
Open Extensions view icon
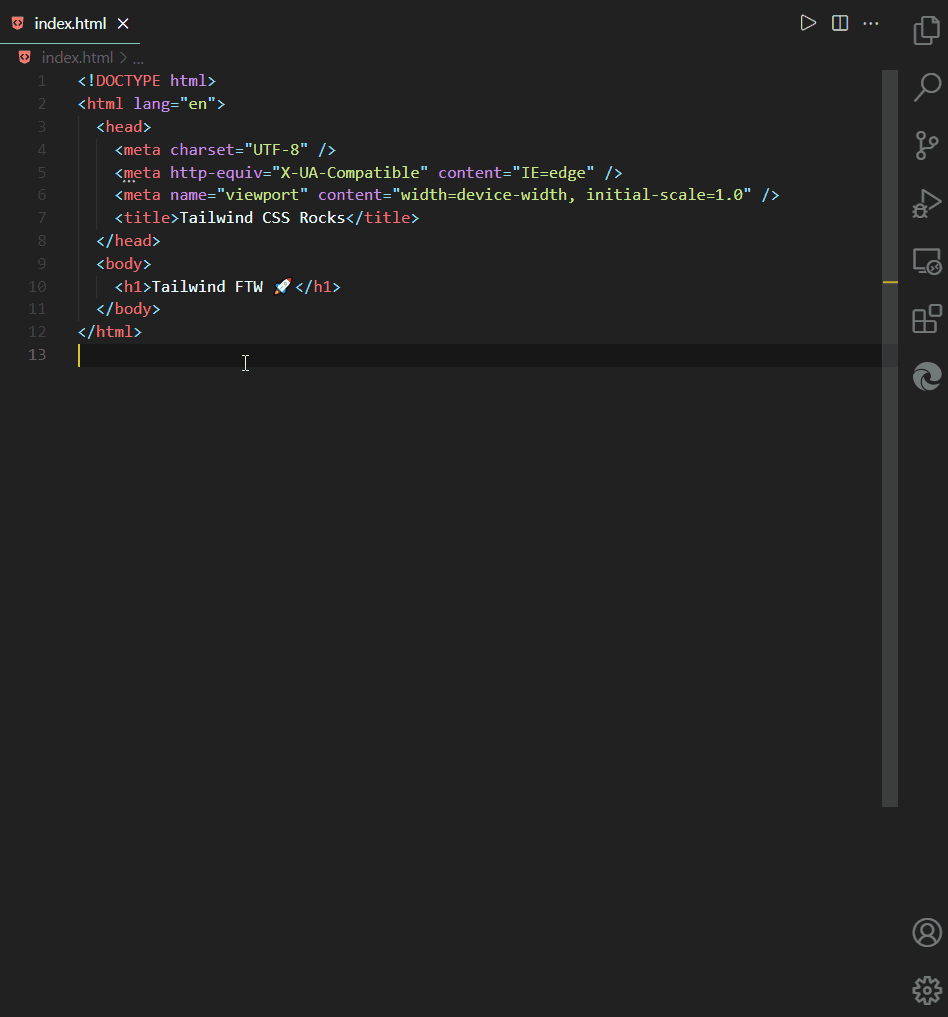[x=927, y=318]
